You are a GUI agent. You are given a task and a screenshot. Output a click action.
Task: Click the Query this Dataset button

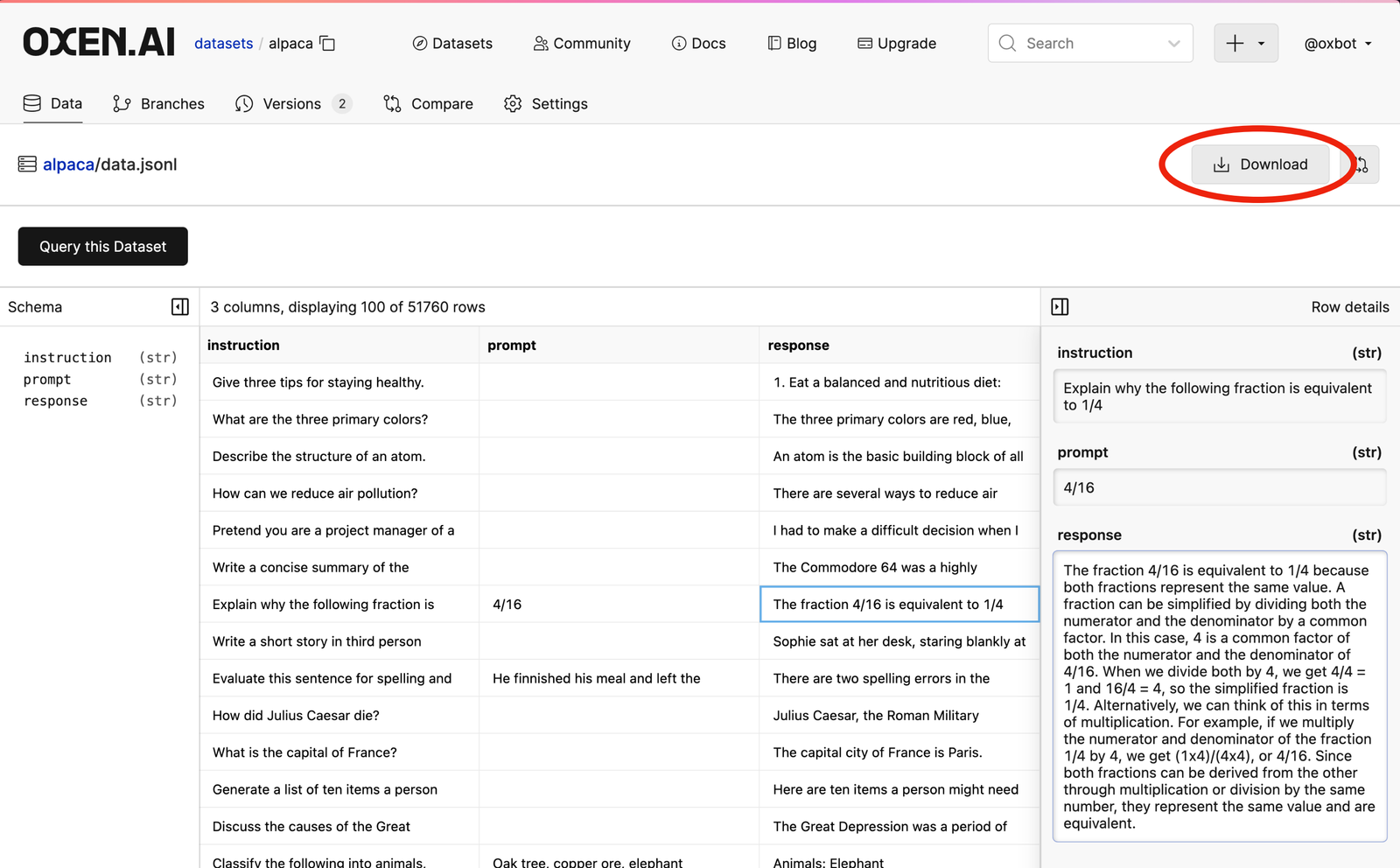(102, 246)
